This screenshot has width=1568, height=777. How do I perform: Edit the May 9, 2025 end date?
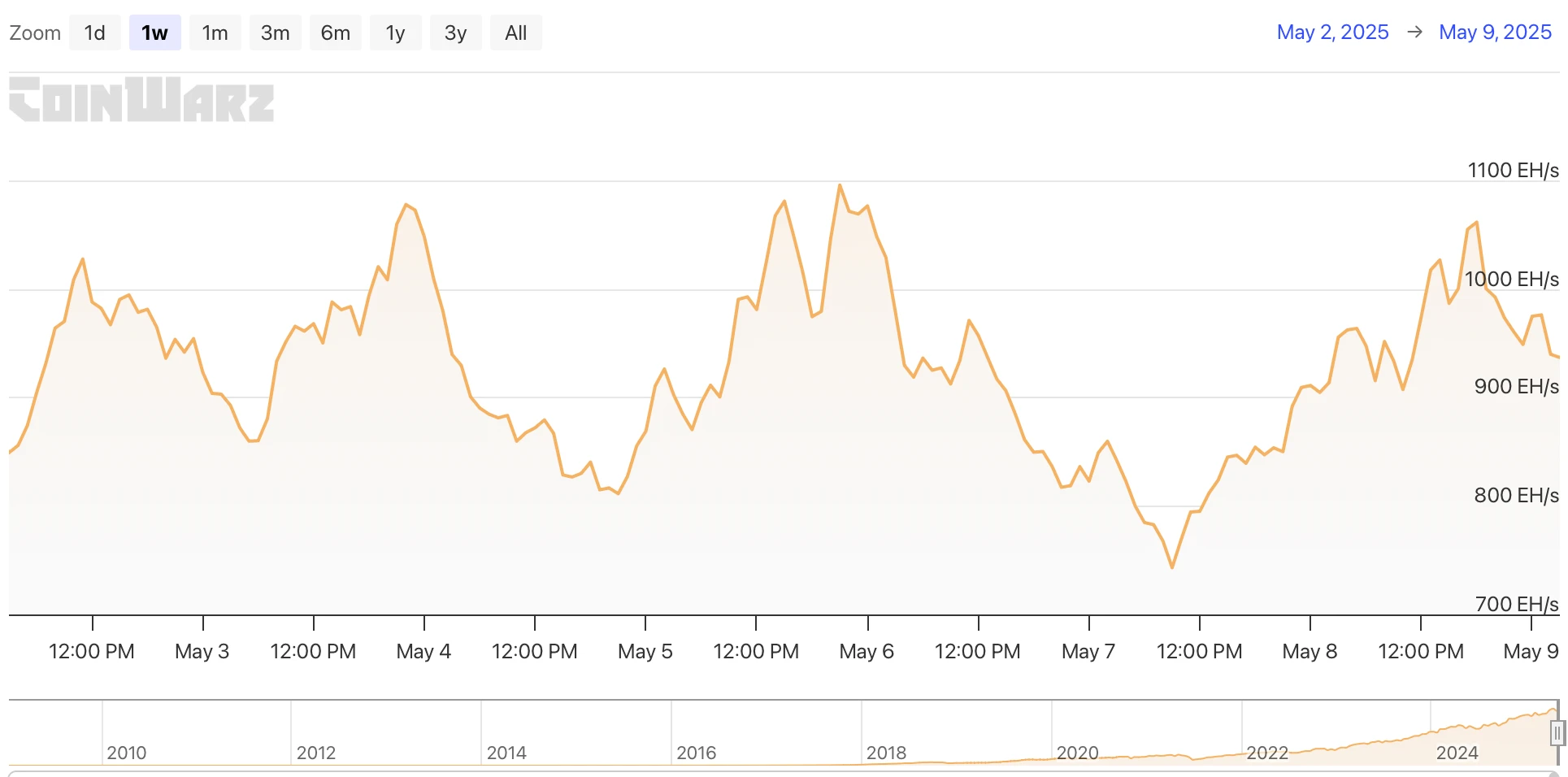coord(1495,33)
